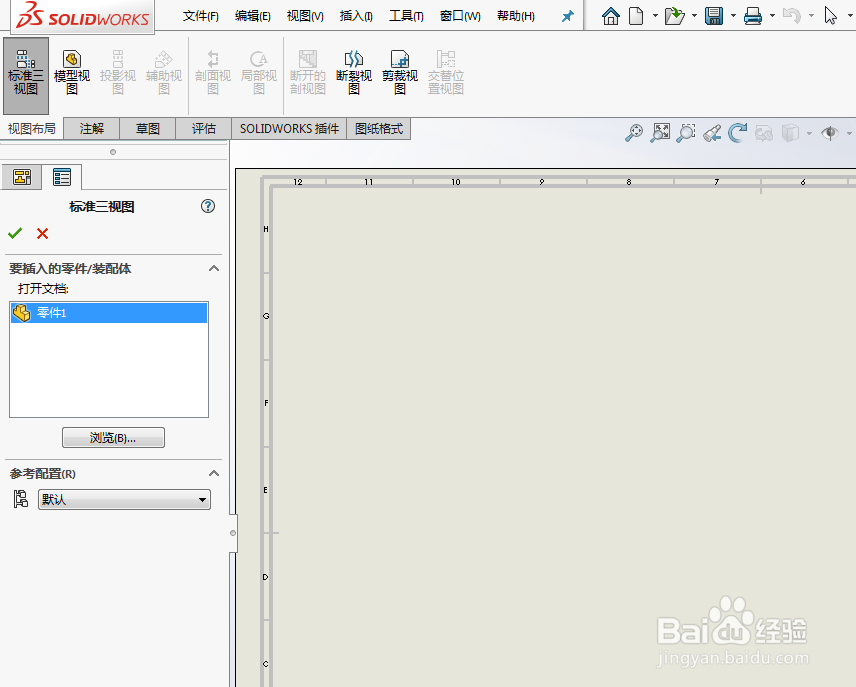The width and height of the screenshot is (856, 687).
Task: Collapse the 要插入的零件/装配体 section
Action: 212,268
